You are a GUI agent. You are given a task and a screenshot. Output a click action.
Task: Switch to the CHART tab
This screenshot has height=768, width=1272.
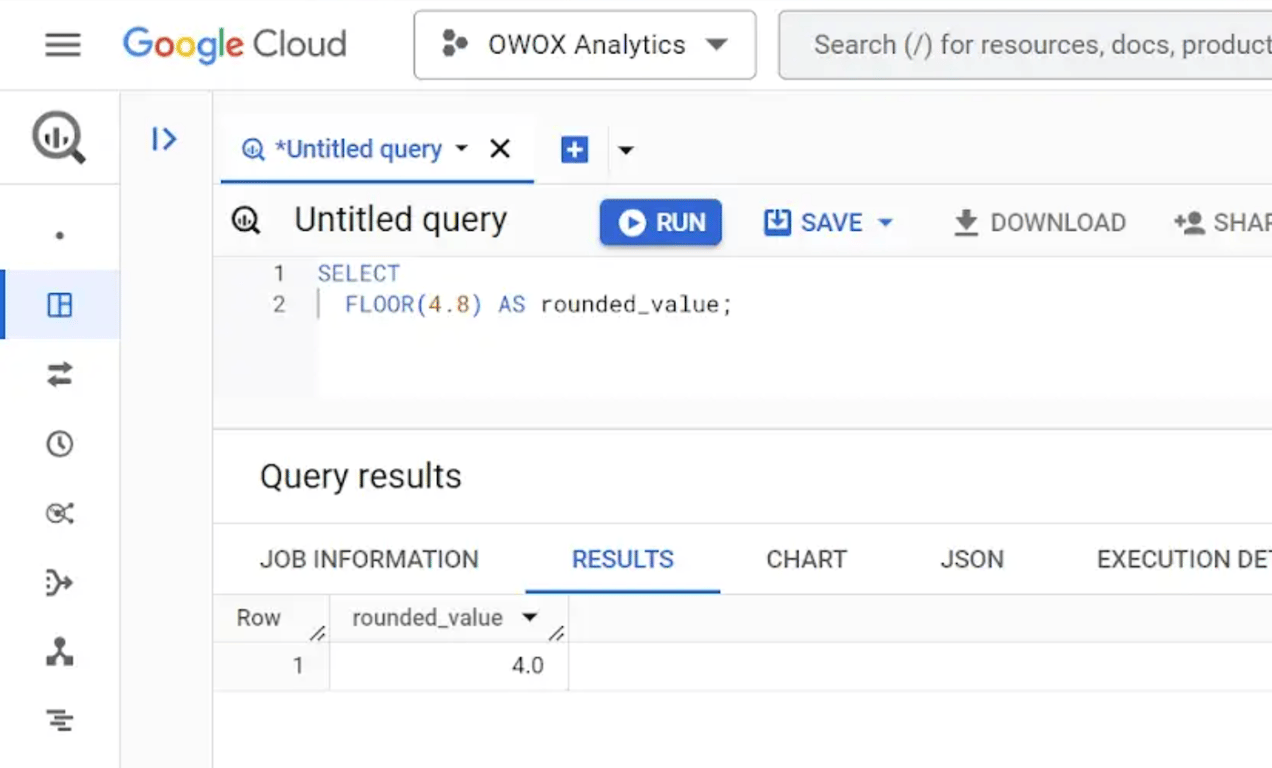(x=807, y=559)
